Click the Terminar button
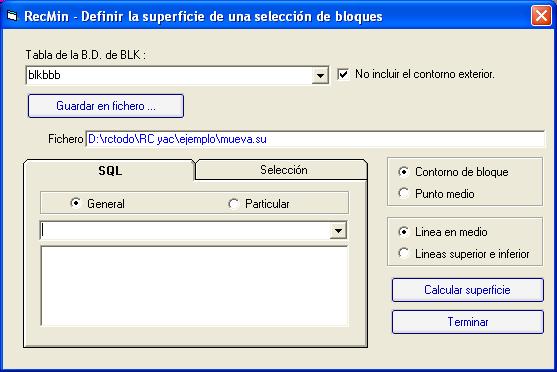 (467, 322)
